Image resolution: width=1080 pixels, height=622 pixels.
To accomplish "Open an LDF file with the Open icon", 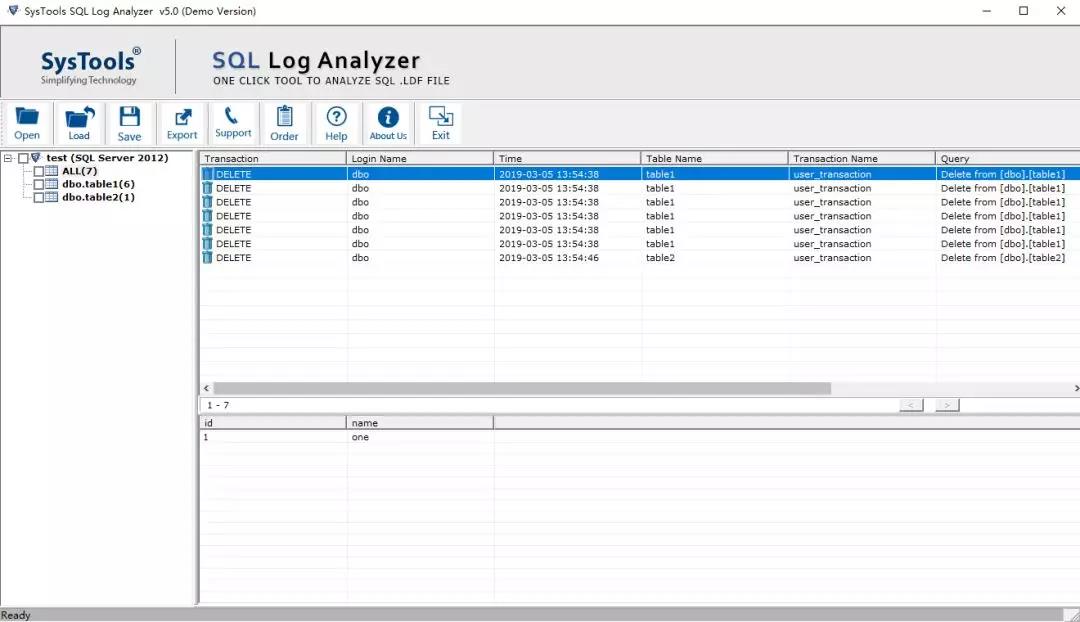I will (27, 123).
